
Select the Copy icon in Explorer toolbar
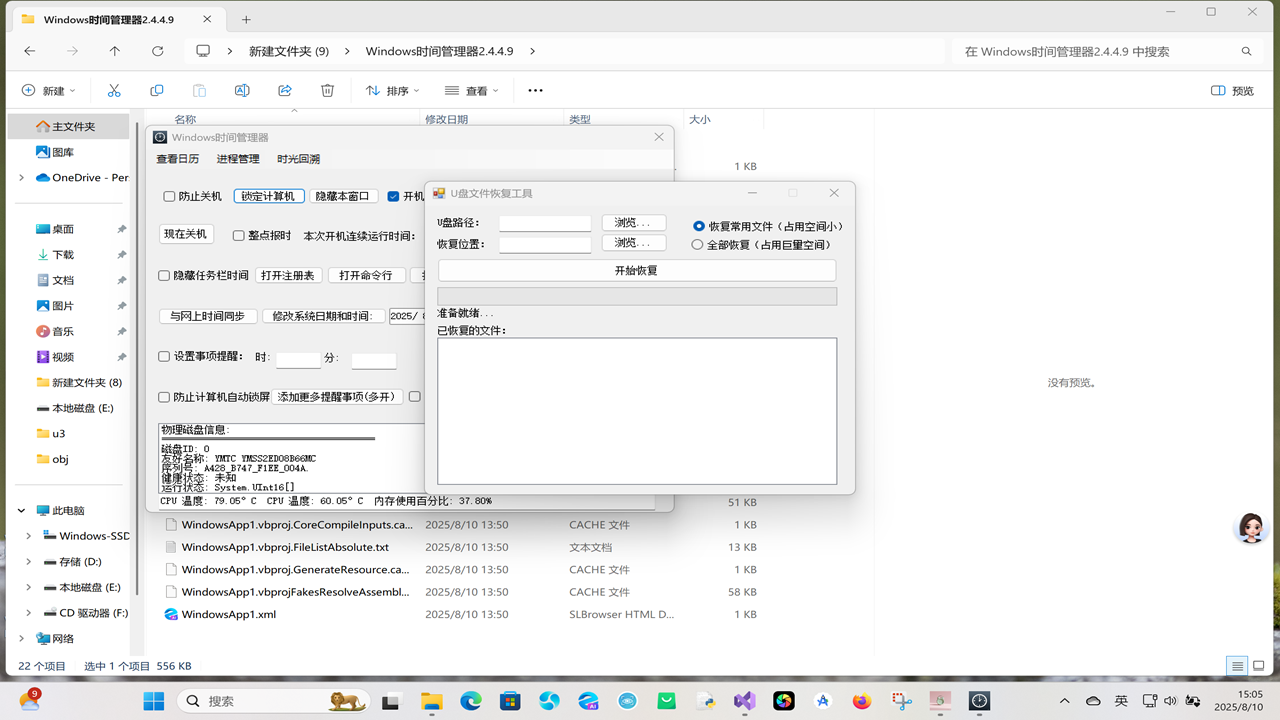pos(156,90)
